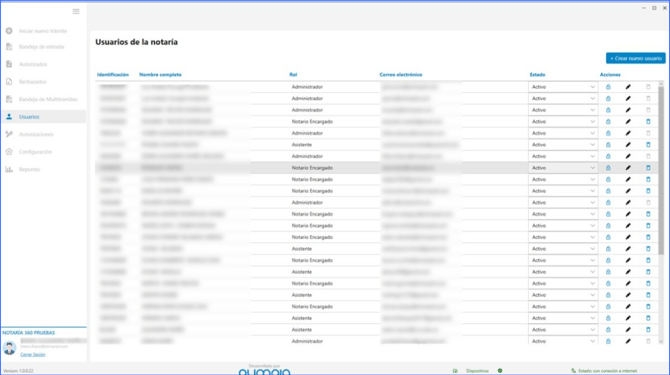Screen dimensions: 670x375
Task: Click the lock icon in first user row
Action: [x=608, y=87]
